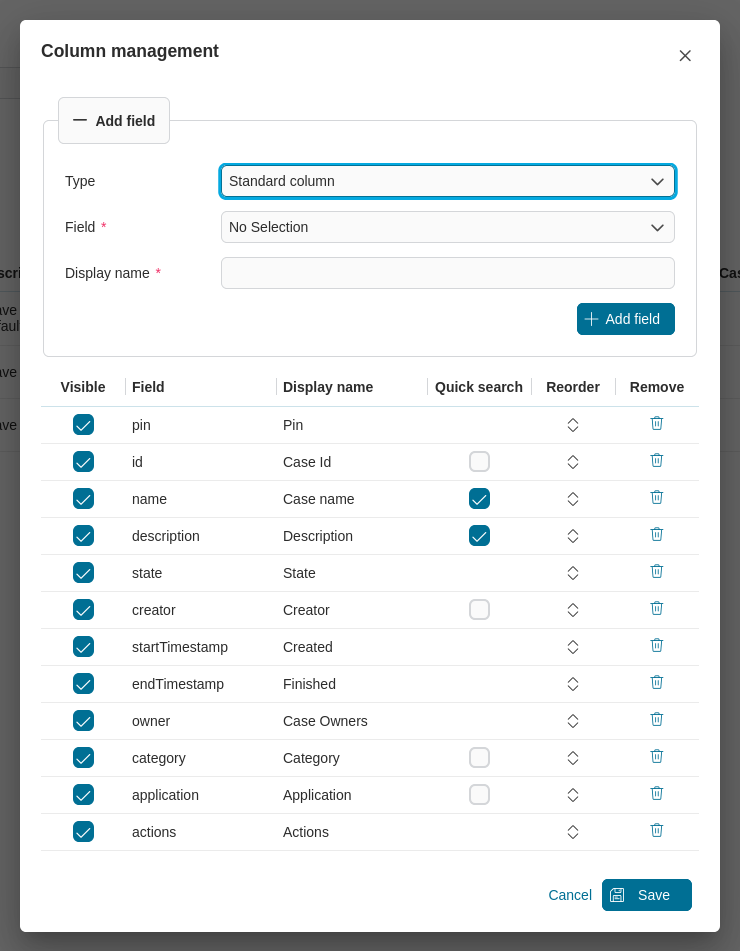Remove the "category" field using delete icon

tap(656, 756)
